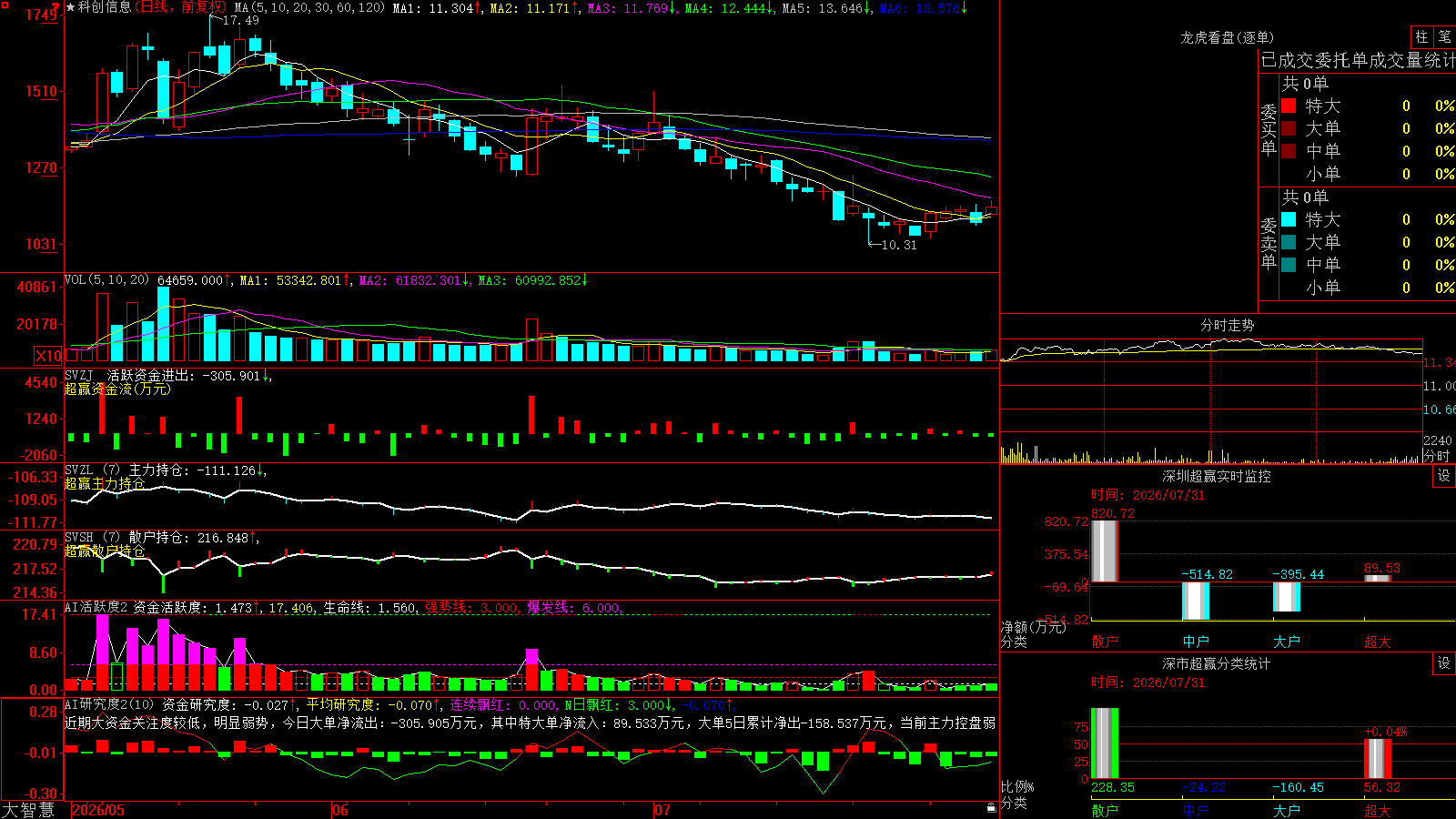
Task: Open 设 settings for 深市超赢分类统计
Action: [1444, 663]
